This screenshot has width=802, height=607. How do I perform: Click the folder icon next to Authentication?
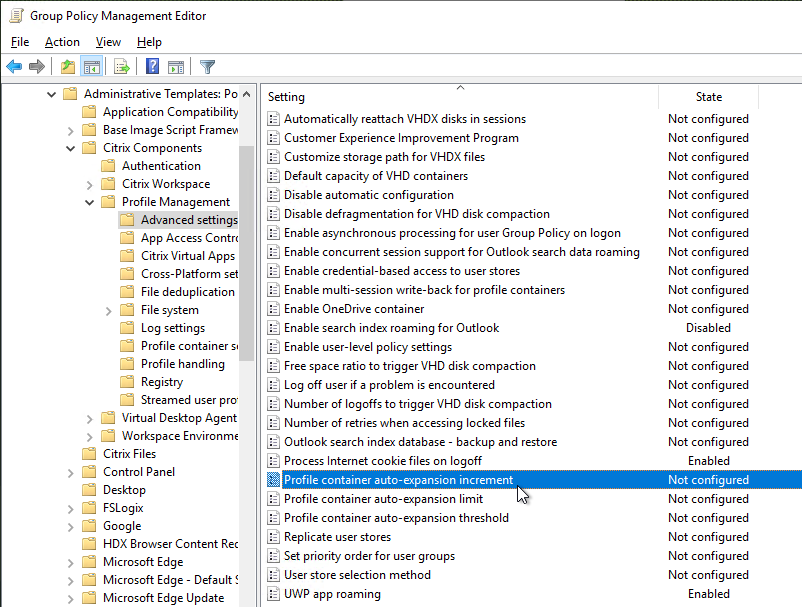108,166
